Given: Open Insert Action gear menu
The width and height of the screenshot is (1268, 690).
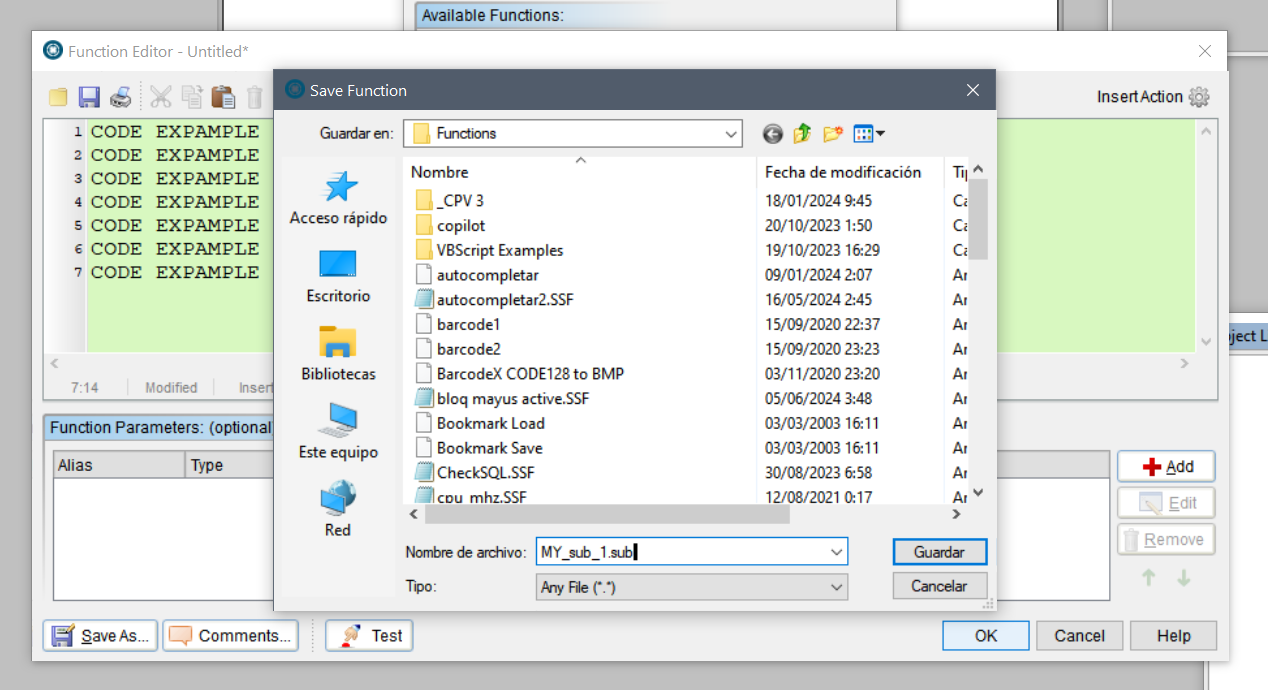Looking at the screenshot, I should pos(1199,97).
